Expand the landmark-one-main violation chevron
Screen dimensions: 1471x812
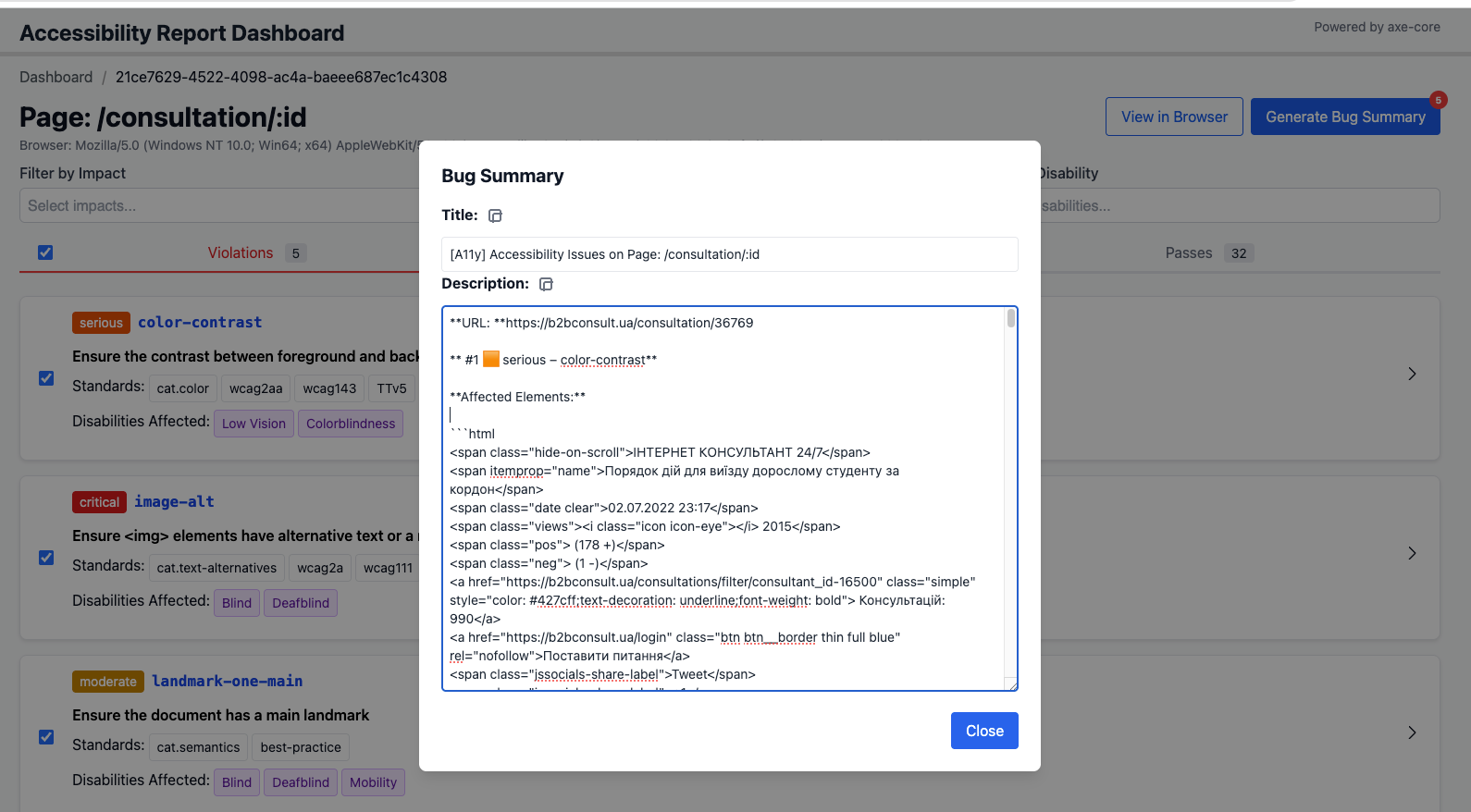click(x=1412, y=732)
